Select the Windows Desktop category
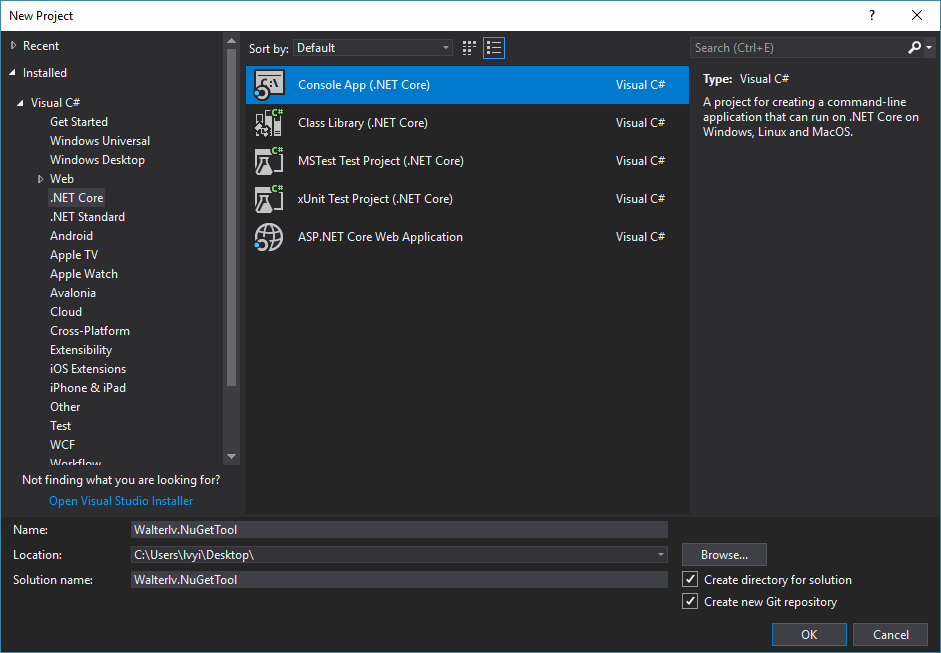Image resolution: width=941 pixels, height=653 pixels. pos(97,160)
